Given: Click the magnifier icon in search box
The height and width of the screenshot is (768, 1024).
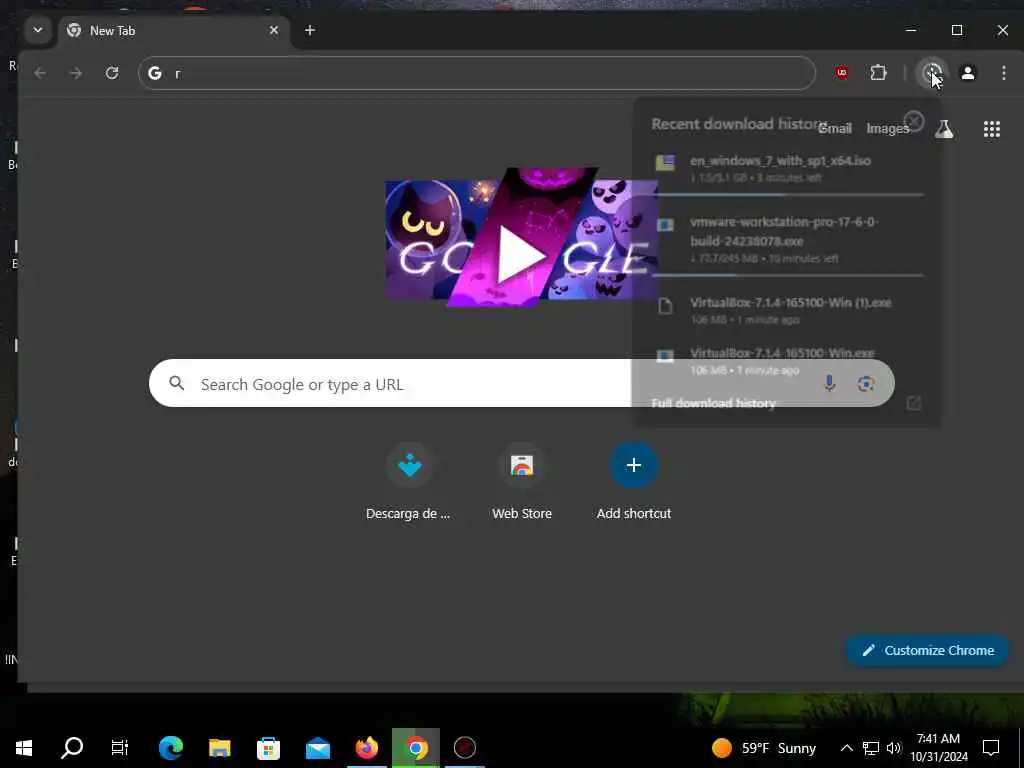Looking at the screenshot, I should [176, 383].
